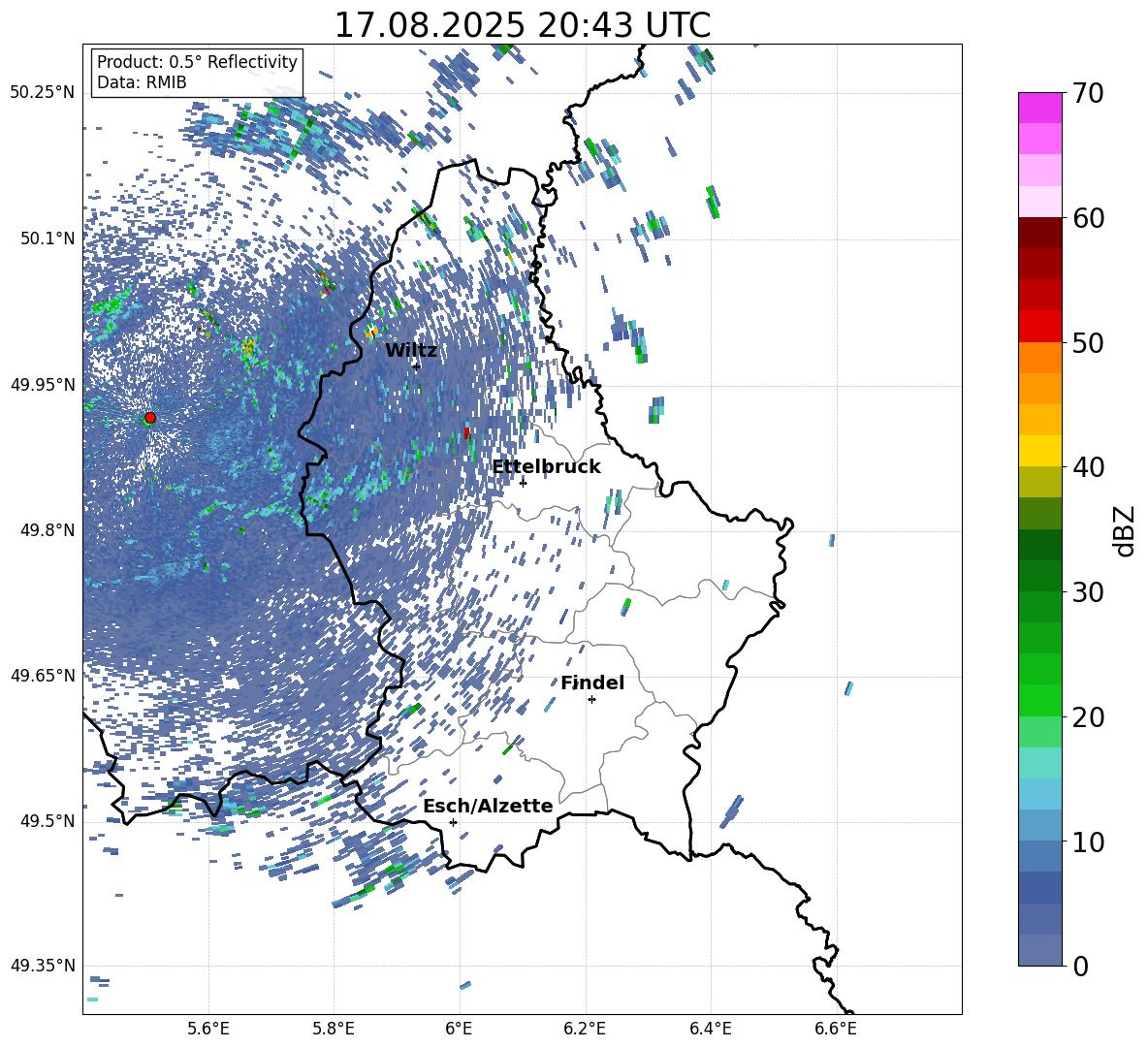The width and height of the screenshot is (1148, 1048).
Task: Click the Ettelbruck station cross marker
Action: coord(523,483)
